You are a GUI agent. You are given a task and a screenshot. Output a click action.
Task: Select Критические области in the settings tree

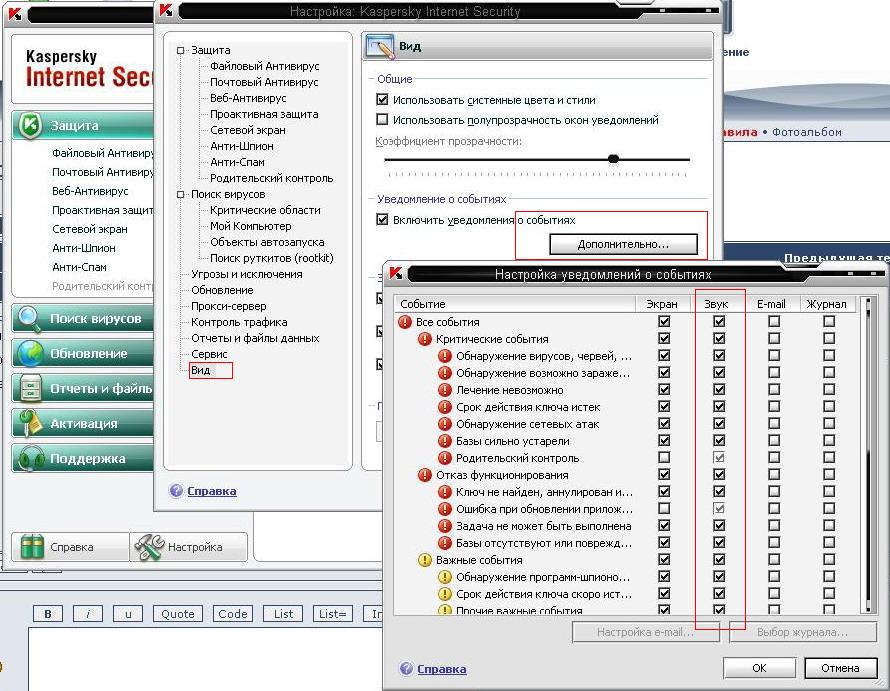(265, 210)
